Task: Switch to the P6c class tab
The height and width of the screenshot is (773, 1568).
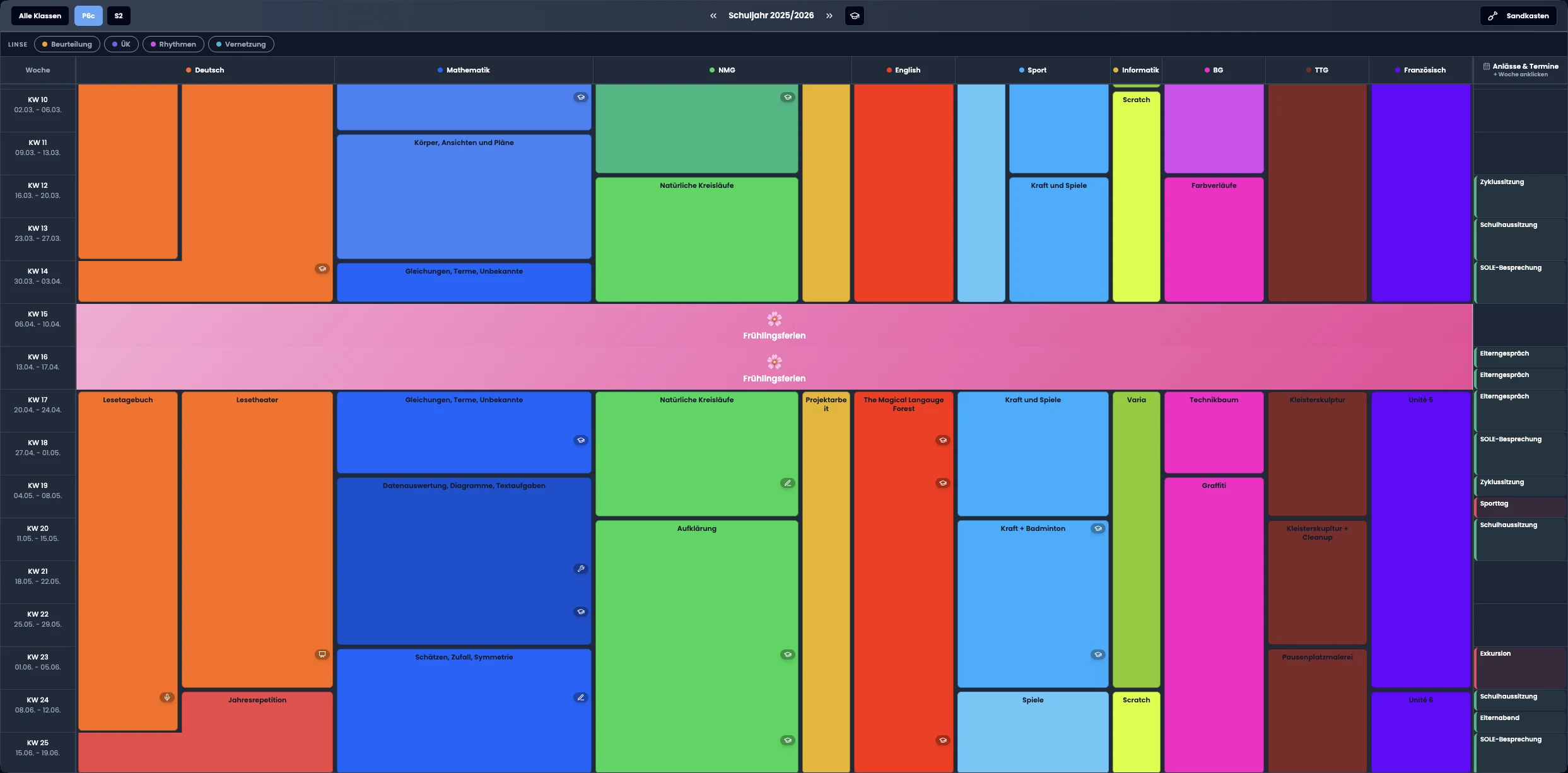Action: point(88,16)
